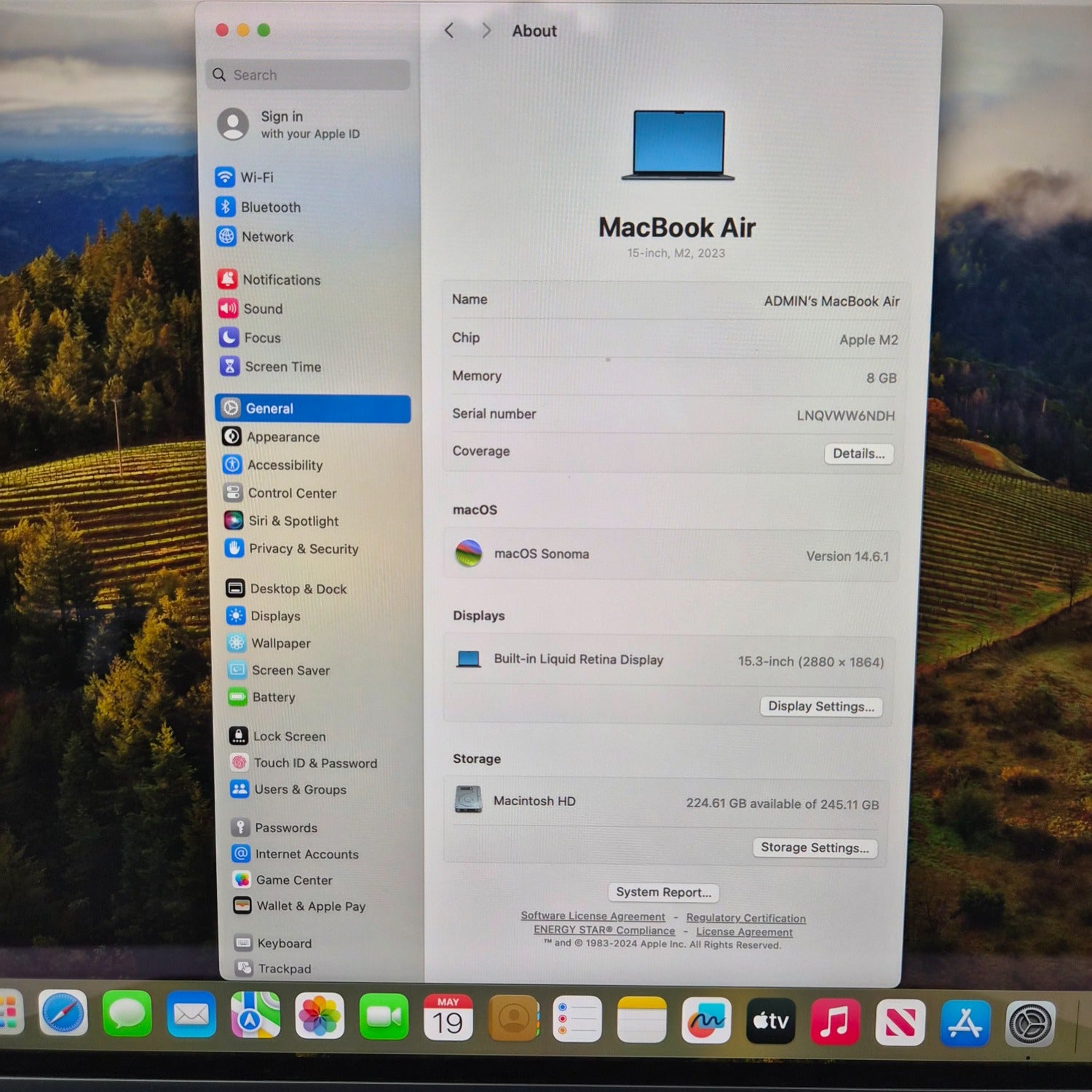Open Wi-Fi settings in the sidebar

coord(245,177)
